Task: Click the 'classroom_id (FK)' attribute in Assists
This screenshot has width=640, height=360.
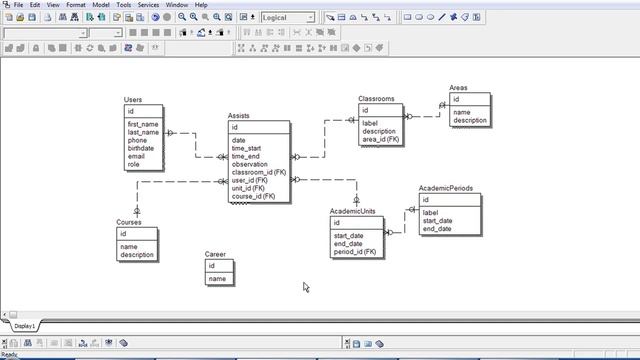Action: [259, 172]
